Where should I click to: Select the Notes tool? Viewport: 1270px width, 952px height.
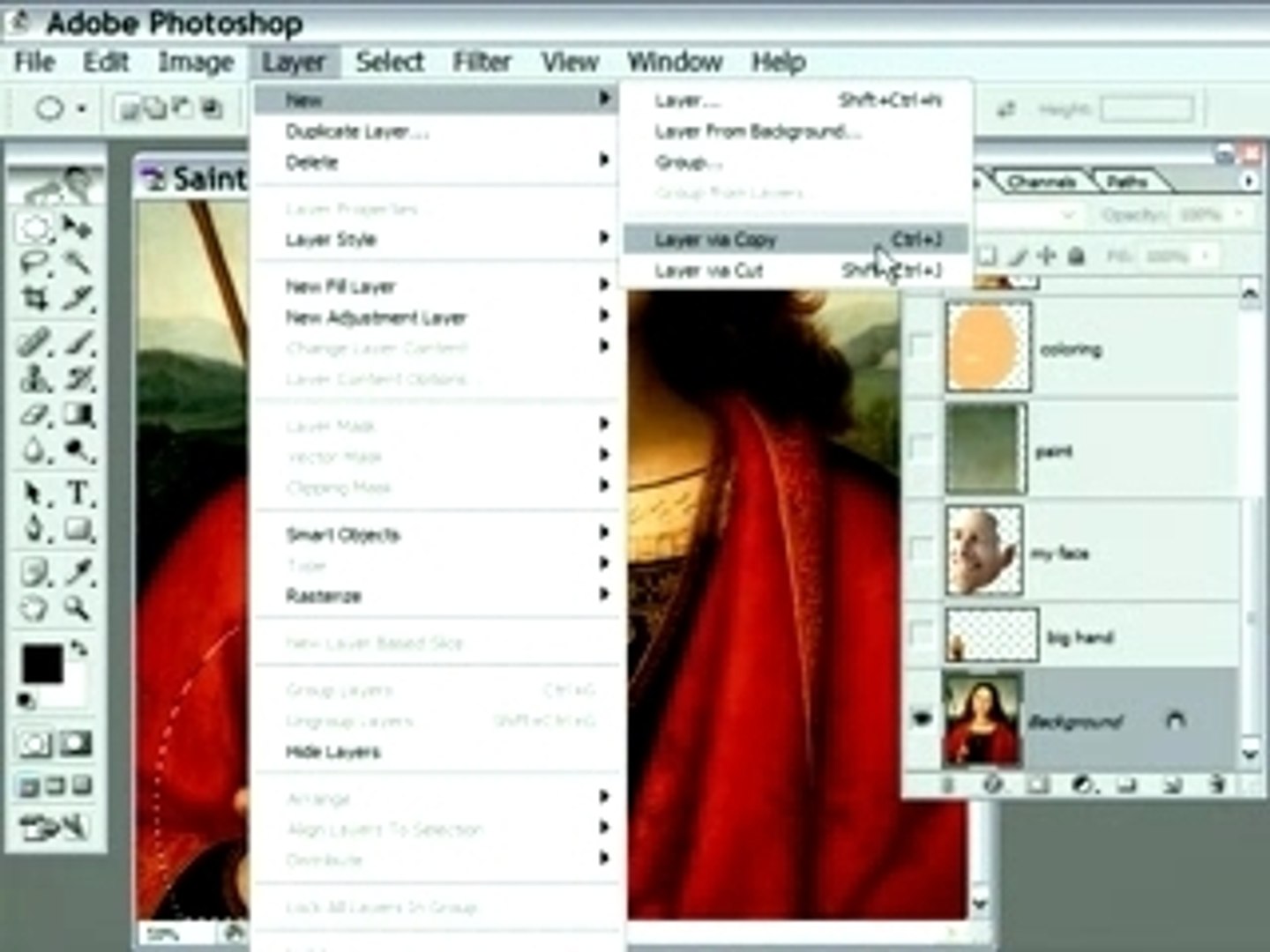[x=35, y=573]
